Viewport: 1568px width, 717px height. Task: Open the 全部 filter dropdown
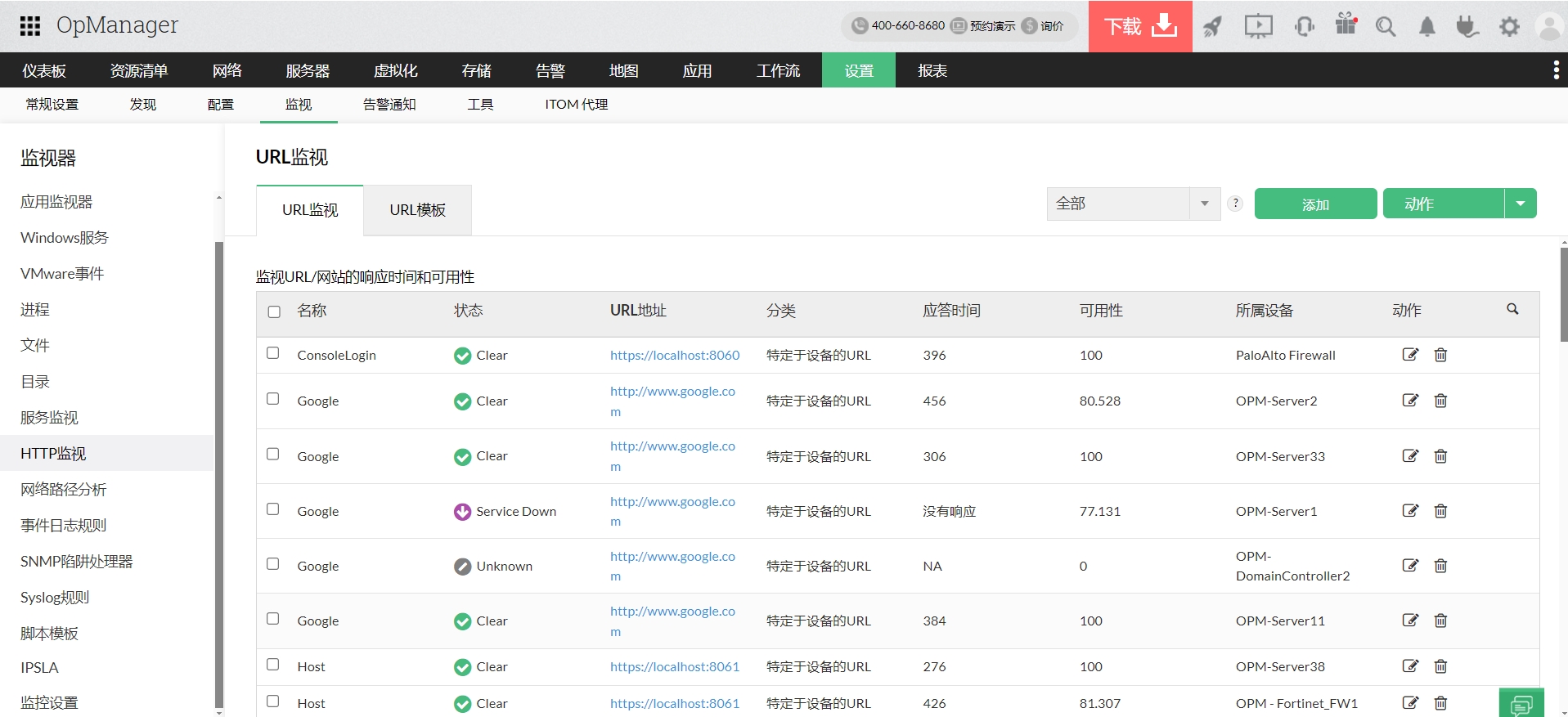coord(1133,204)
